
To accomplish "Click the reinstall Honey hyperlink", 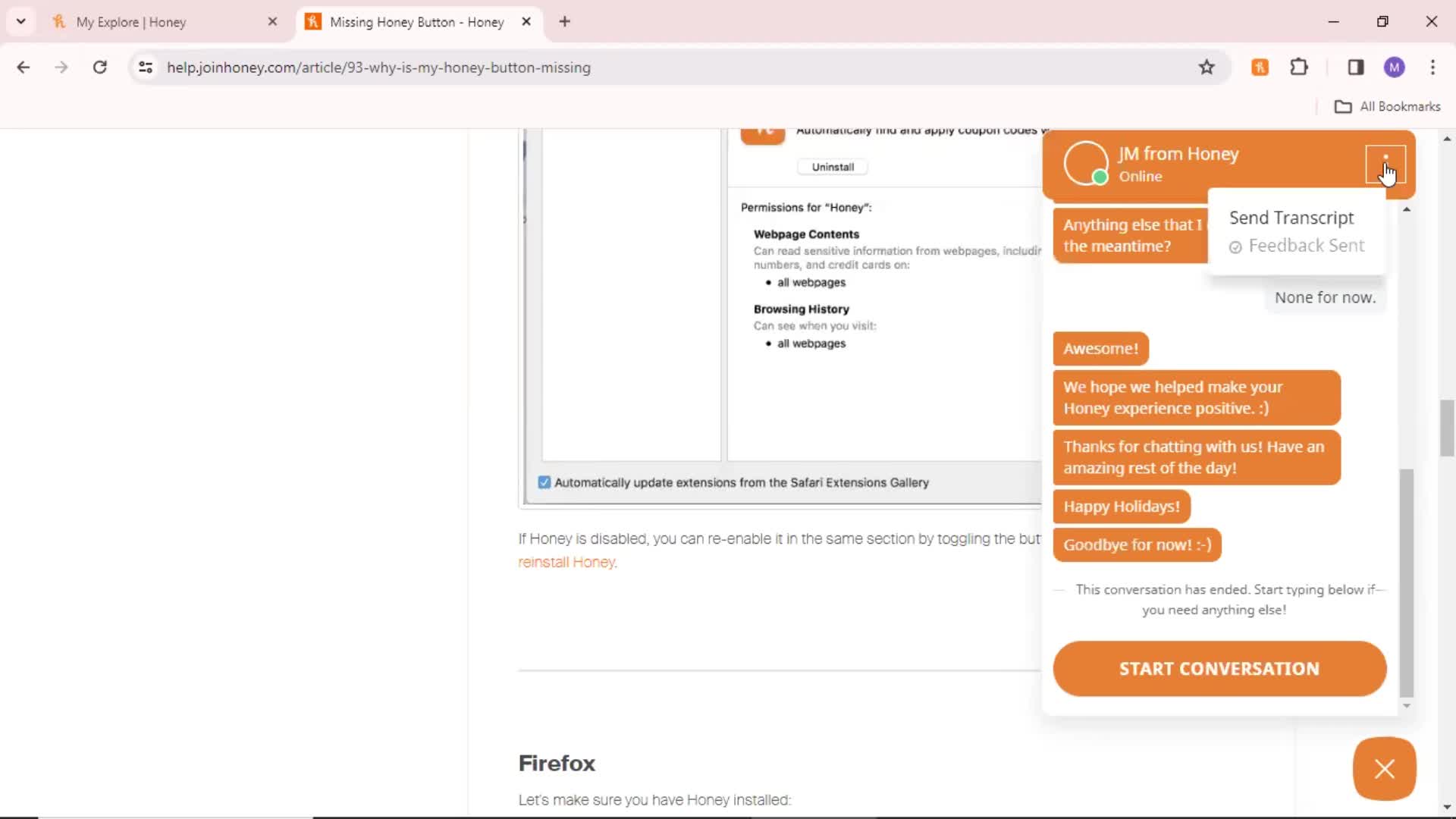I will (565, 561).
